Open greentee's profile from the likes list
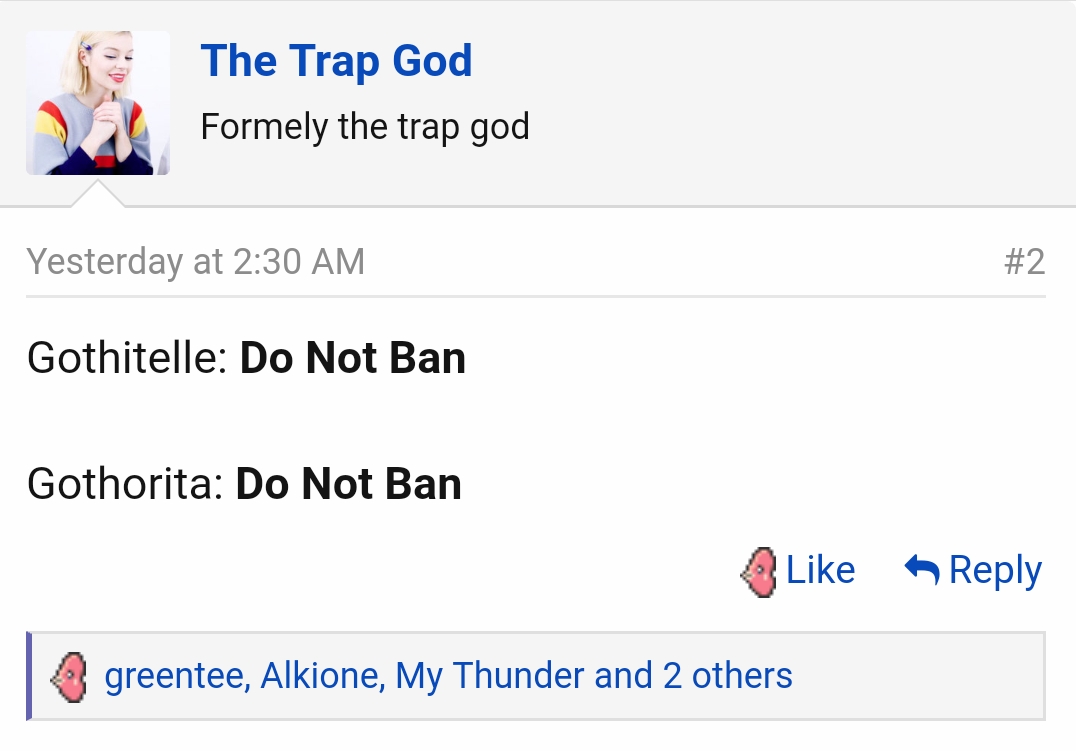This screenshot has width=1076, height=751. tap(177, 675)
